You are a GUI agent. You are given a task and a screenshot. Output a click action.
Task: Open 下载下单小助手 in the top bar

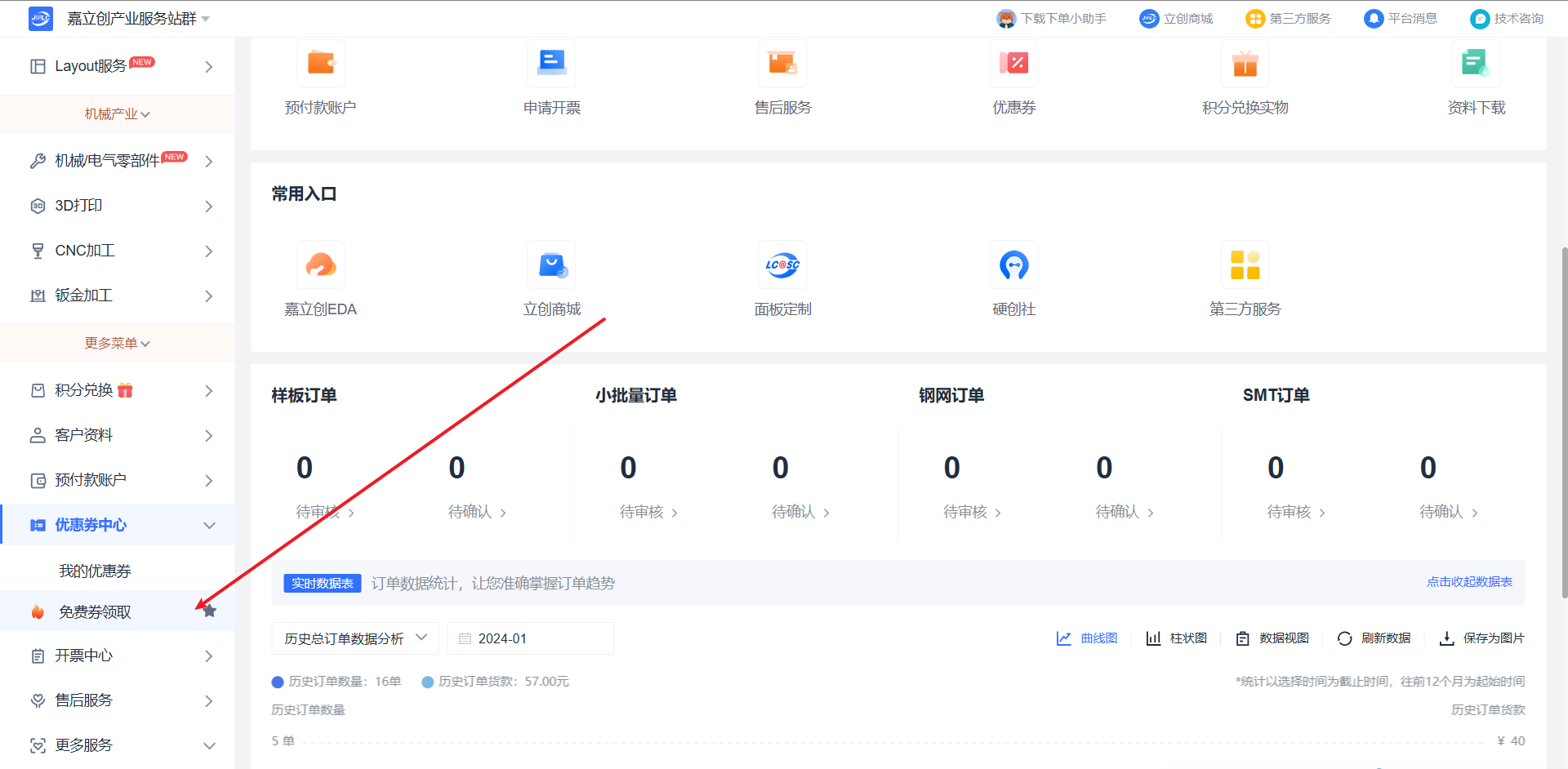(1052, 19)
